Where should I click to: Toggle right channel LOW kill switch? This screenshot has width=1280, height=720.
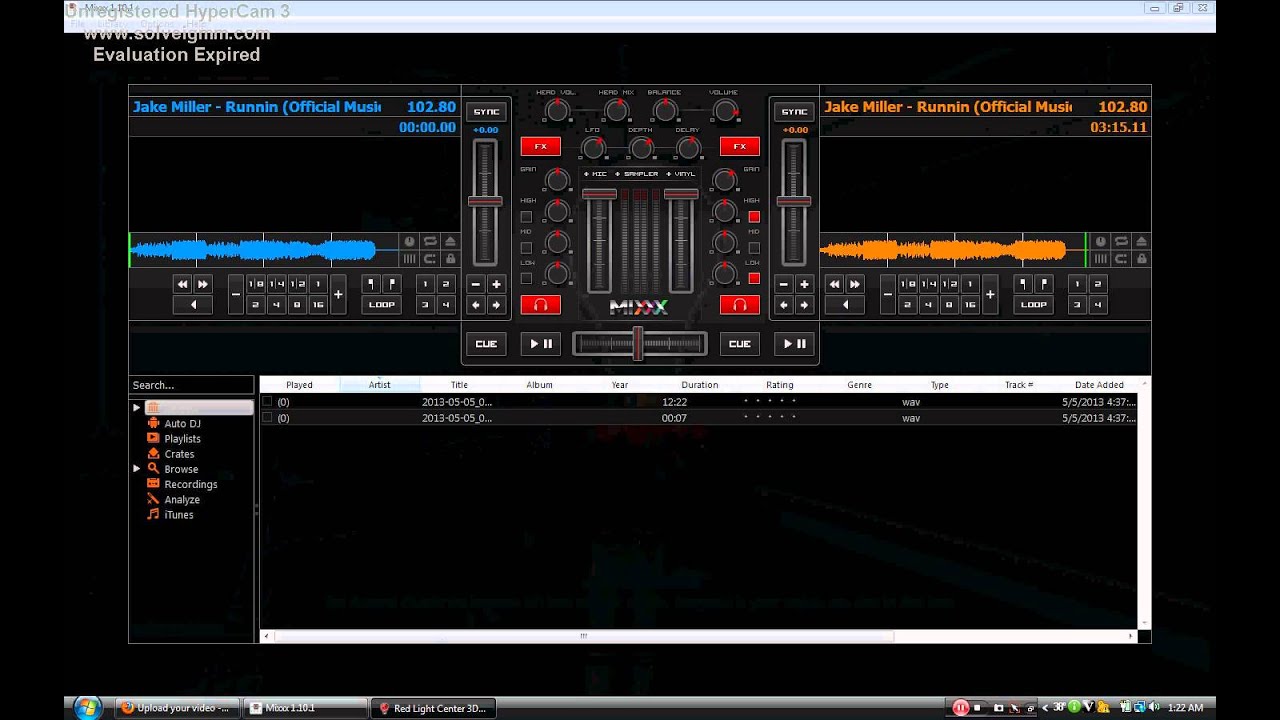[754, 279]
